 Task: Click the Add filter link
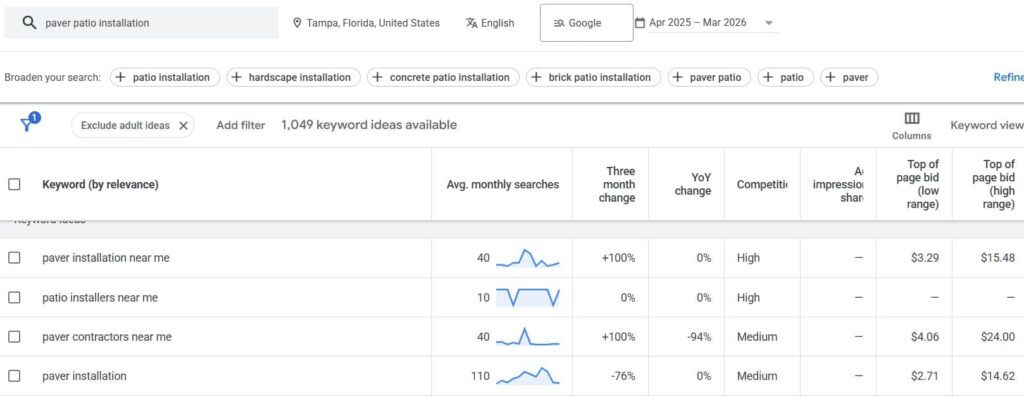241,125
